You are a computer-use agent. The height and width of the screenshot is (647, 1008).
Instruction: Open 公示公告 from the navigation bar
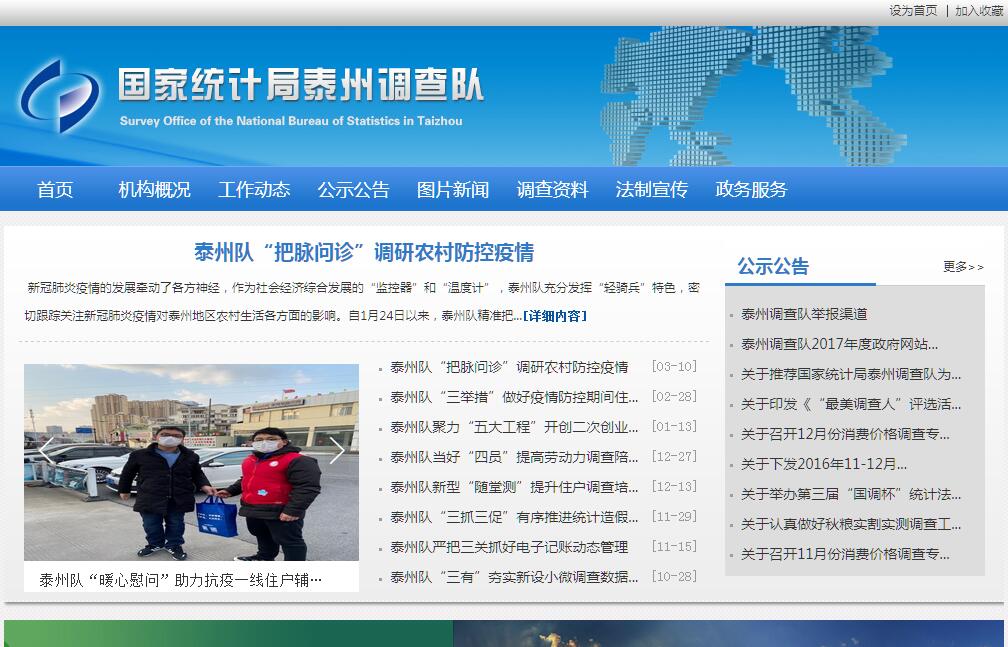[x=353, y=190]
